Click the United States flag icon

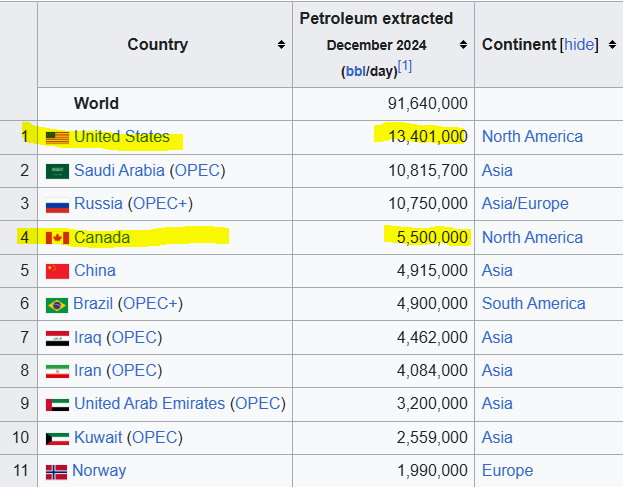tap(57, 137)
